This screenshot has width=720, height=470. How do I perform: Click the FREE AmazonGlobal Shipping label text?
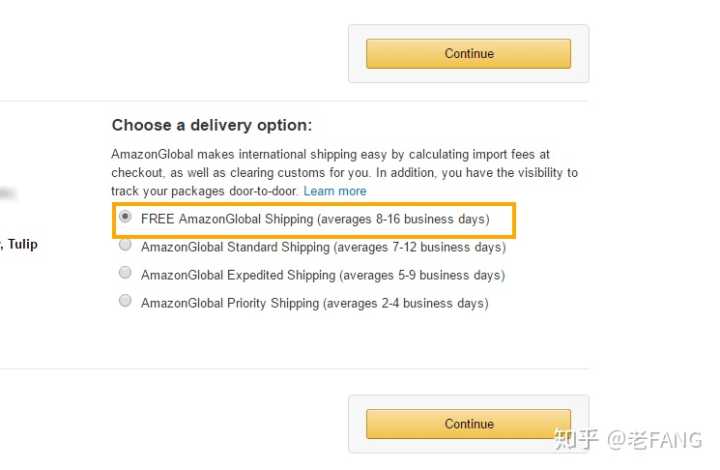[315, 218]
